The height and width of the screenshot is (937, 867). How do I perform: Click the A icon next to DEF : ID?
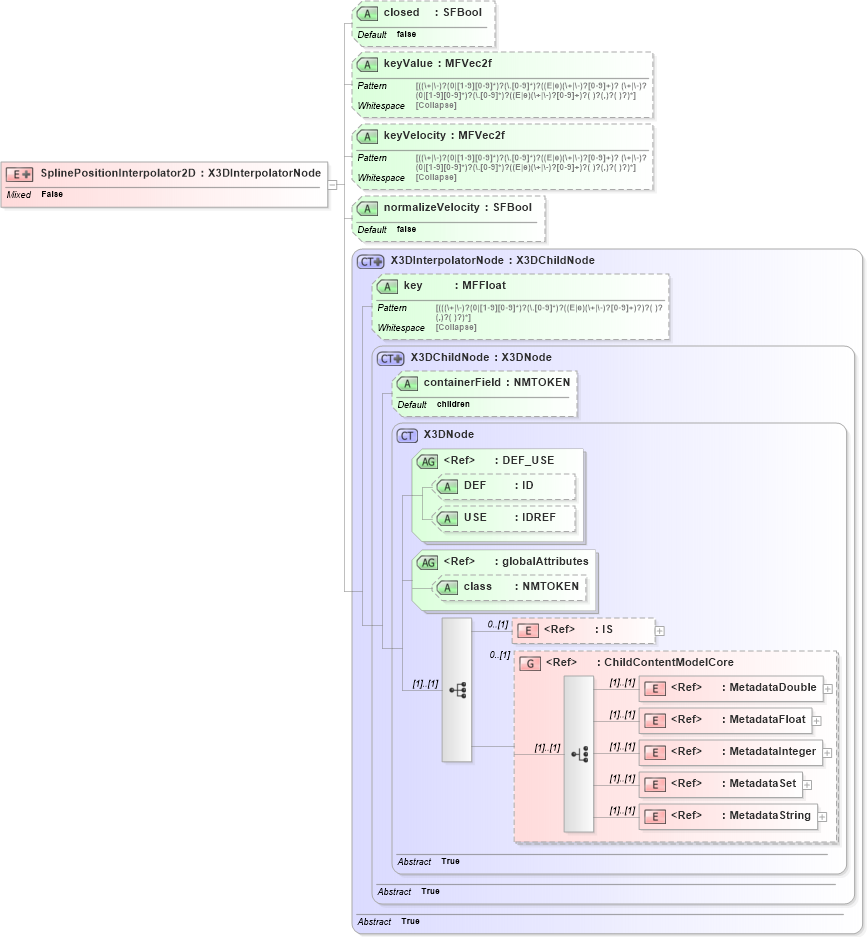(448, 486)
